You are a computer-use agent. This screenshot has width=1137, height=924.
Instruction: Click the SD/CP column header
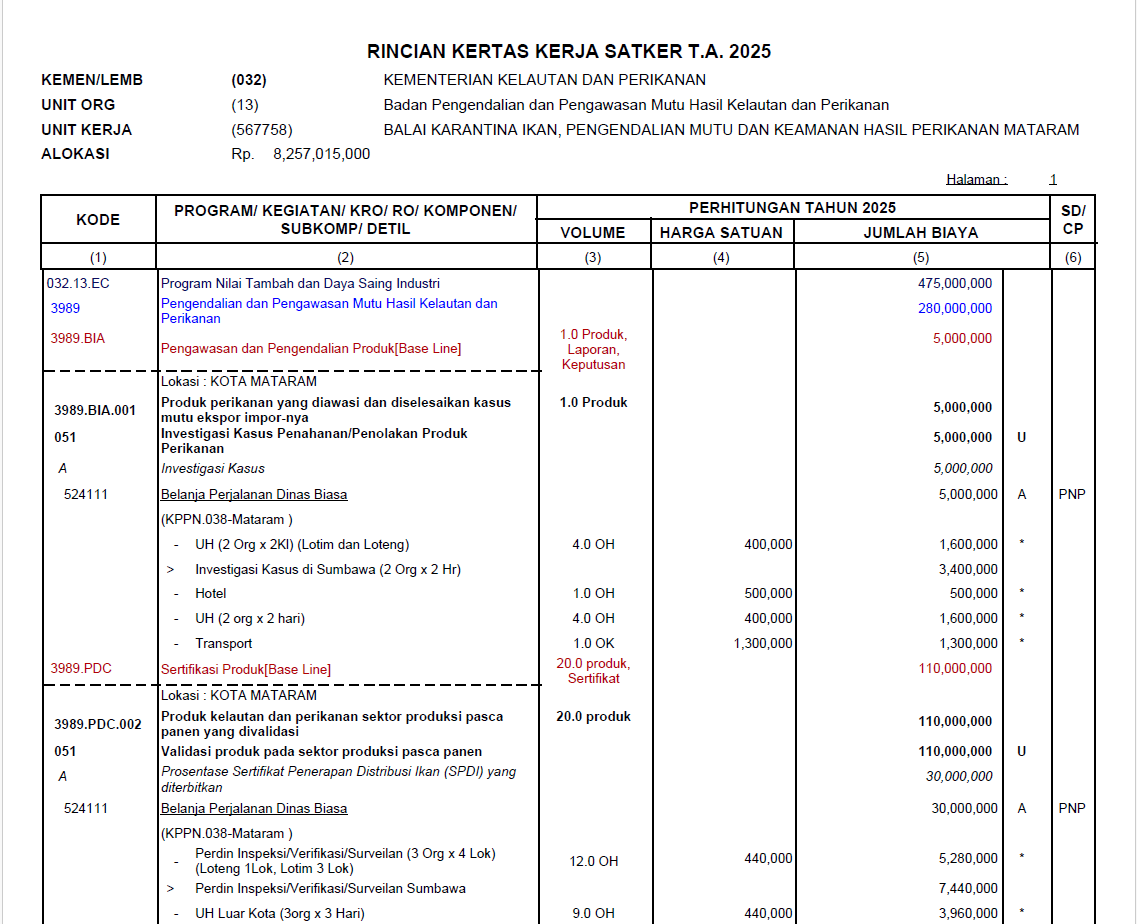1073,220
